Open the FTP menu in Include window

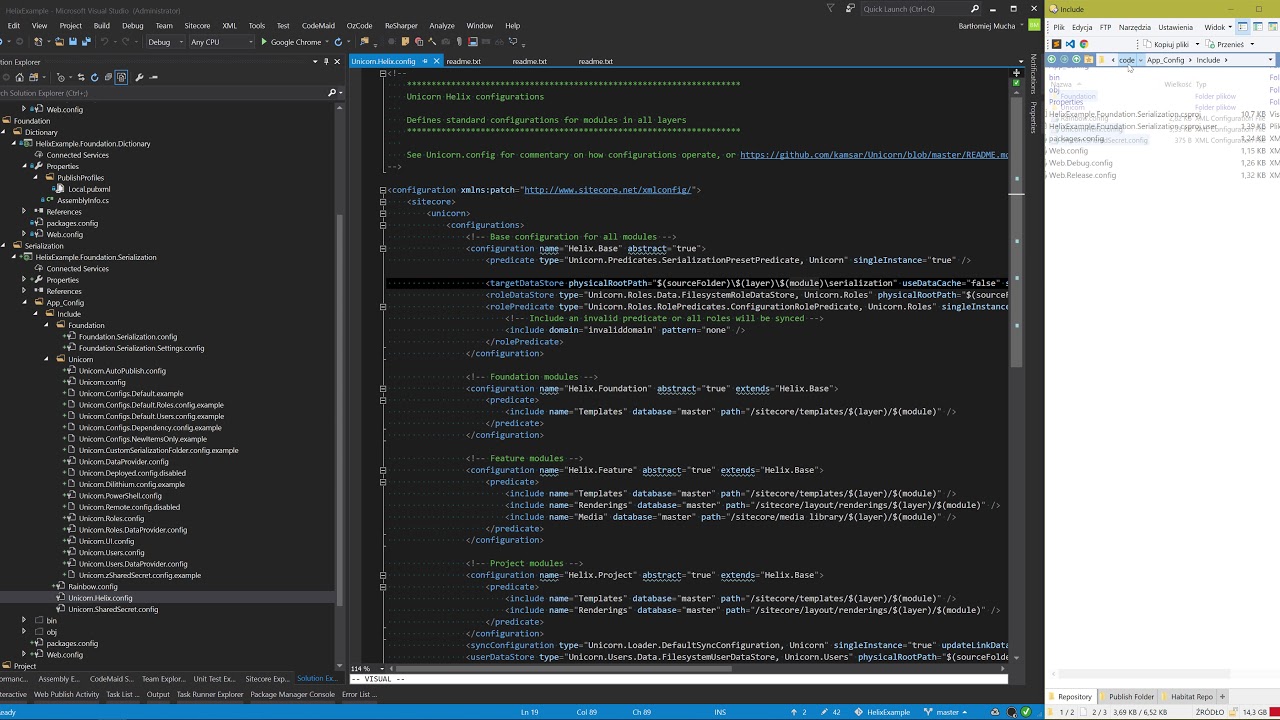pyautogui.click(x=1105, y=27)
